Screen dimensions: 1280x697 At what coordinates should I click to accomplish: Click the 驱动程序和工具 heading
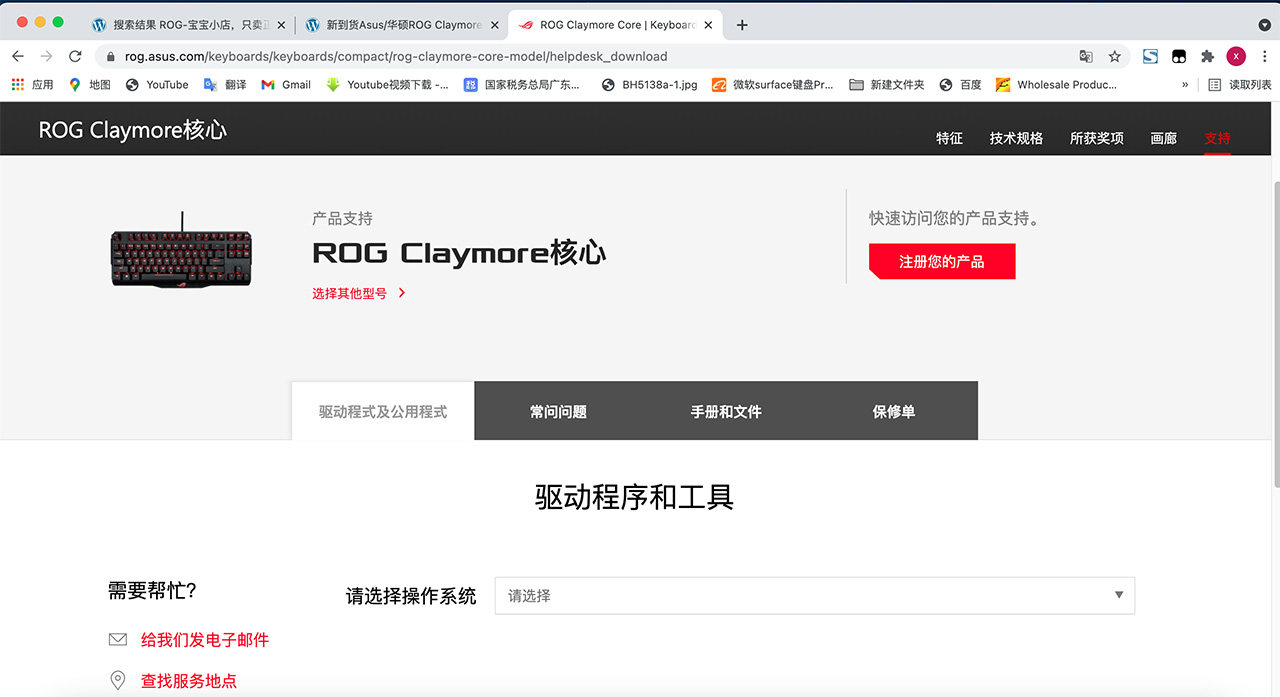[x=635, y=497]
